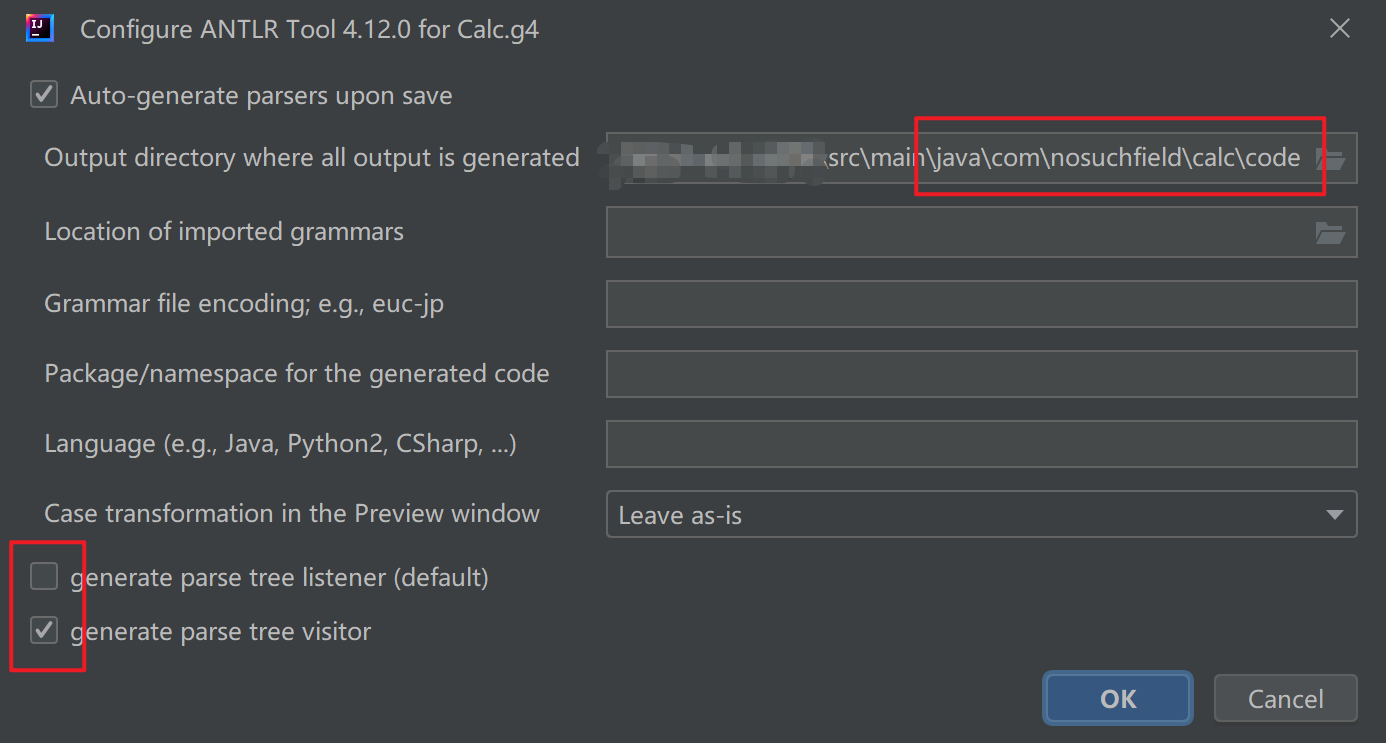
Task: Uncheck generate parse tree visitor
Action: point(44,630)
